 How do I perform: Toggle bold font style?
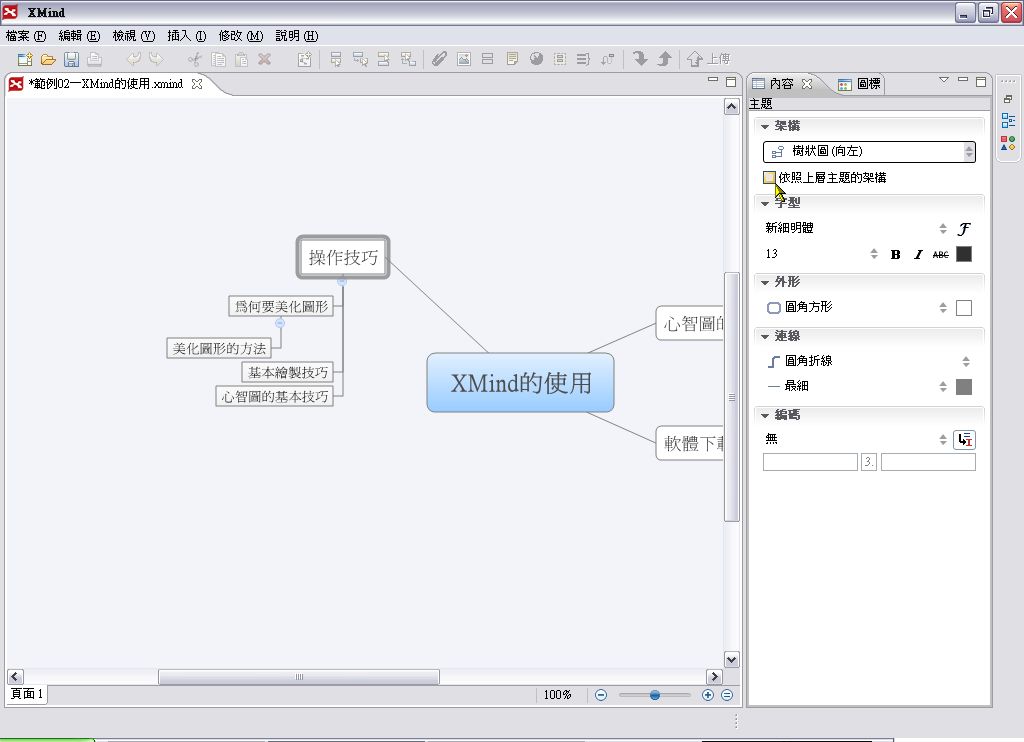pos(895,255)
